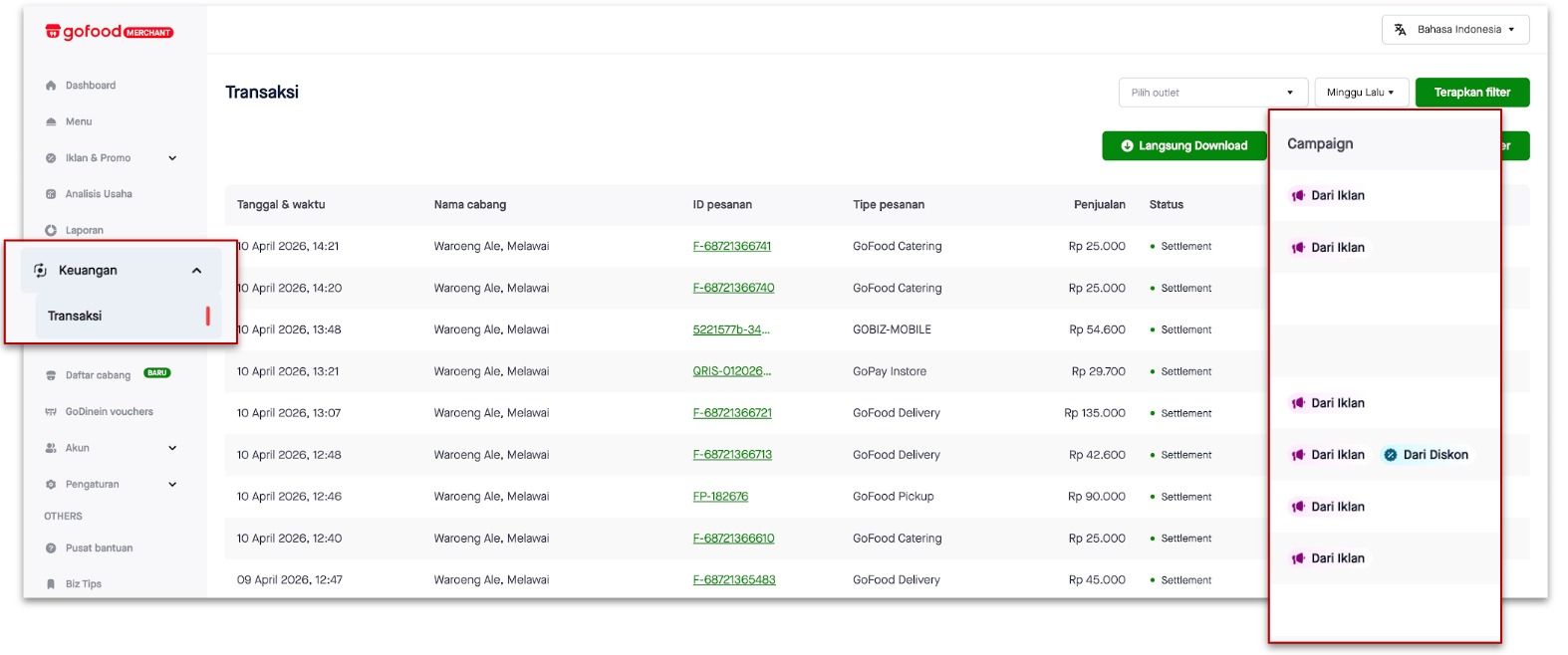The height and width of the screenshot is (655, 1568).
Task: Click the Laporan chart icon
Action: [51, 230]
